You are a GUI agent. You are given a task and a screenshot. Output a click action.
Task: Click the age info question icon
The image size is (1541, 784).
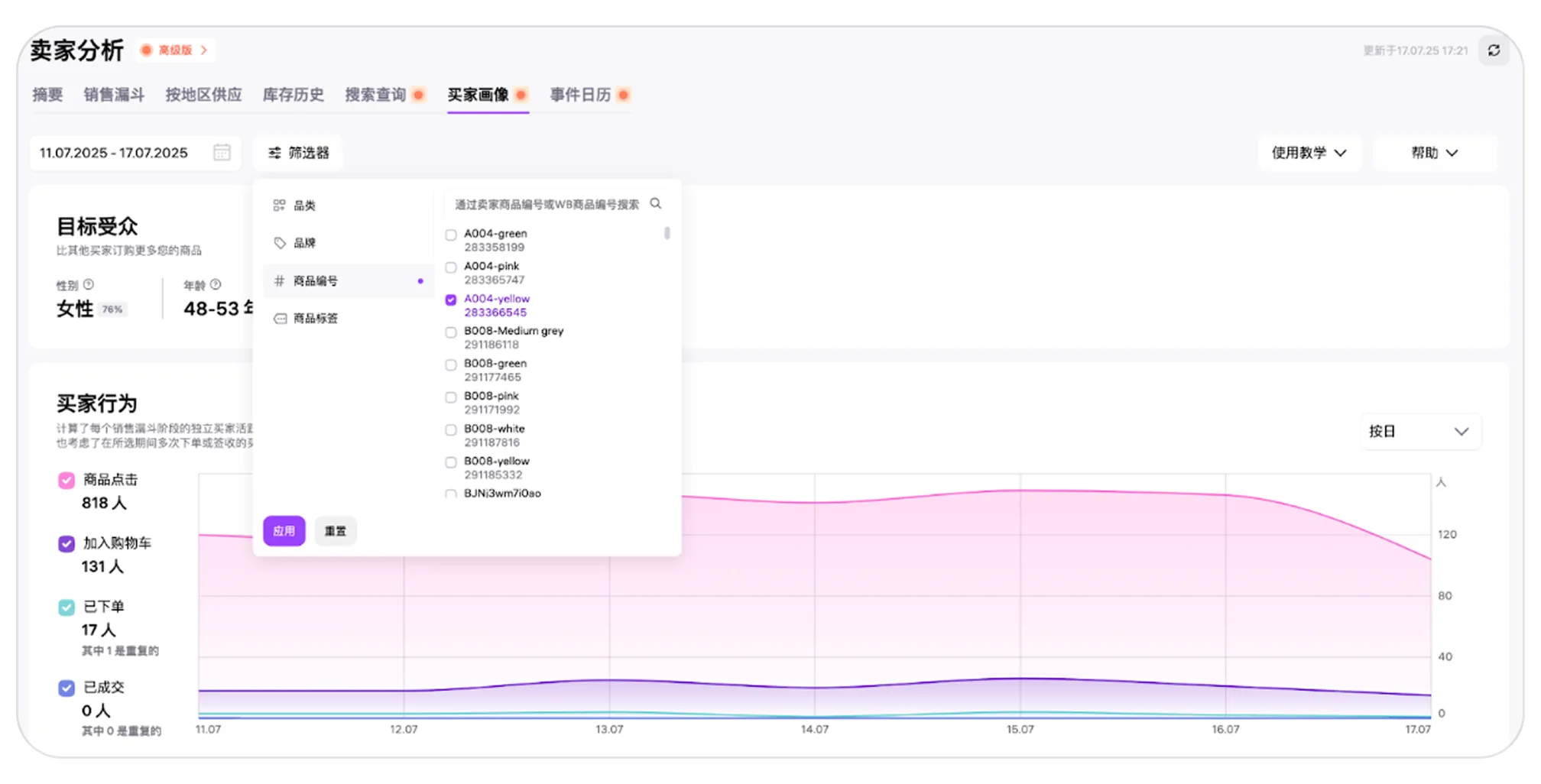(216, 284)
